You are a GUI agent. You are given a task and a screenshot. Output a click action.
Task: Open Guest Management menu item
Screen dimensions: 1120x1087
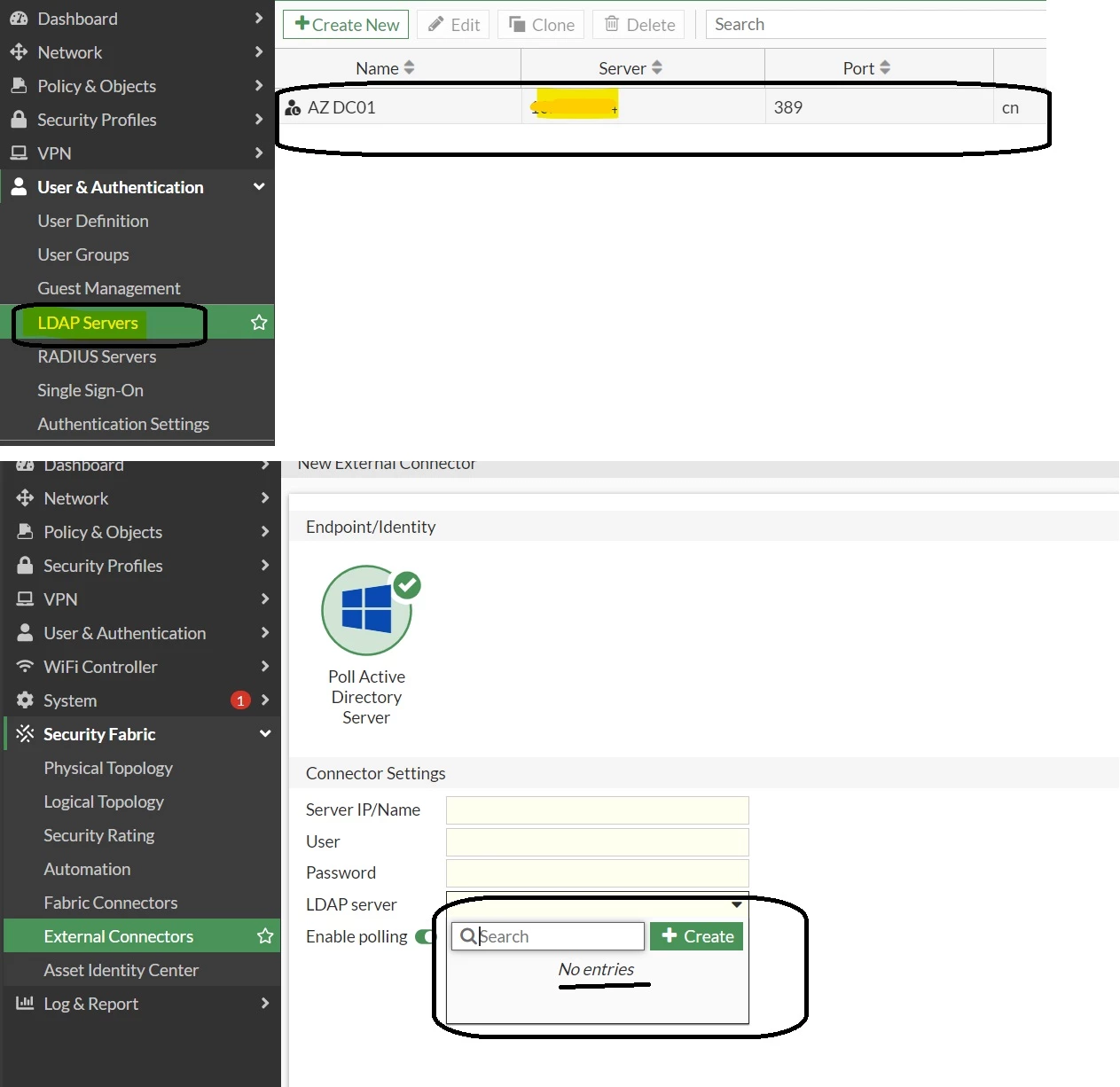(109, 288)
